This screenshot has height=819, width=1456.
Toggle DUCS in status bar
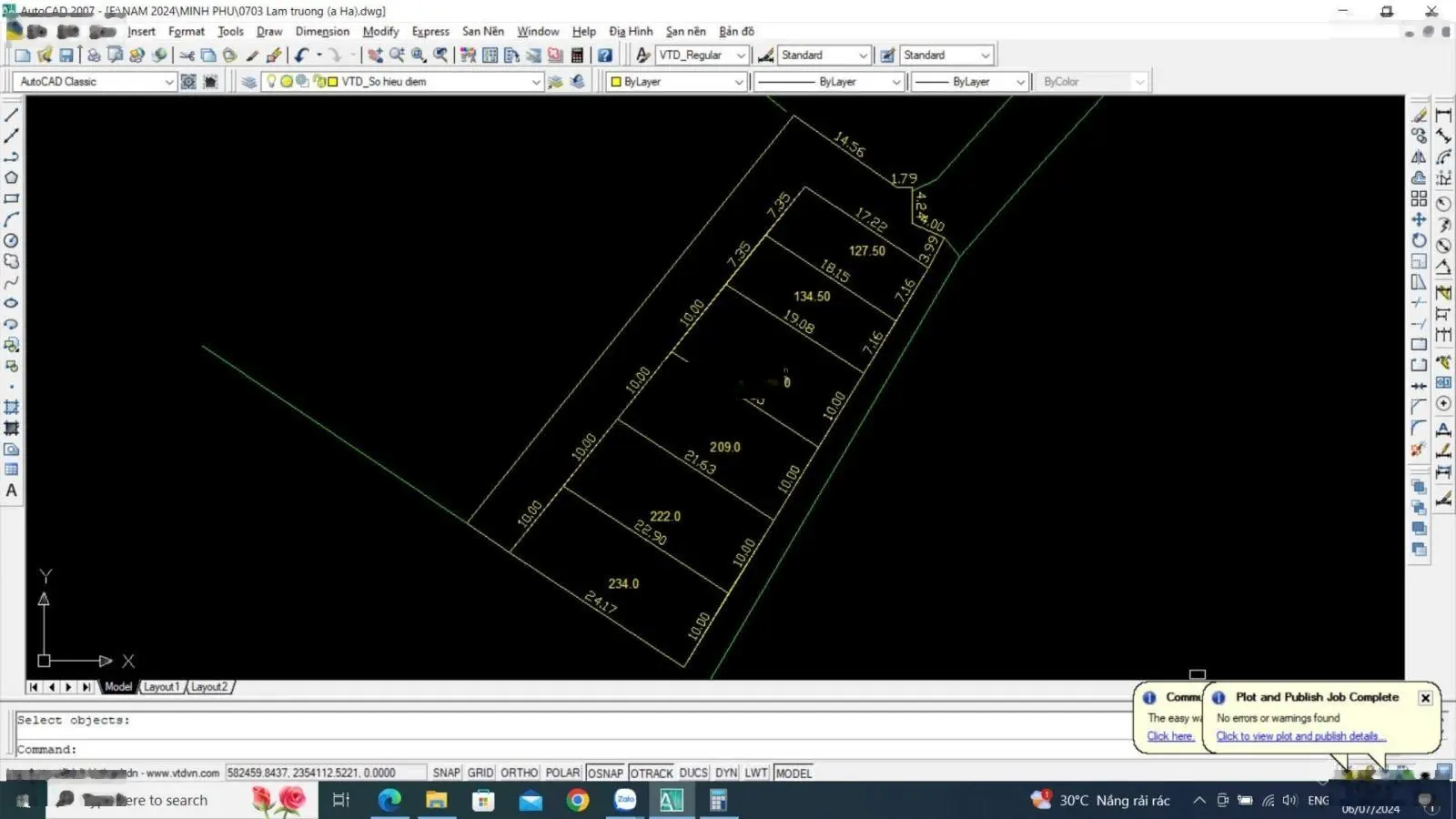(x=693, y=773)
